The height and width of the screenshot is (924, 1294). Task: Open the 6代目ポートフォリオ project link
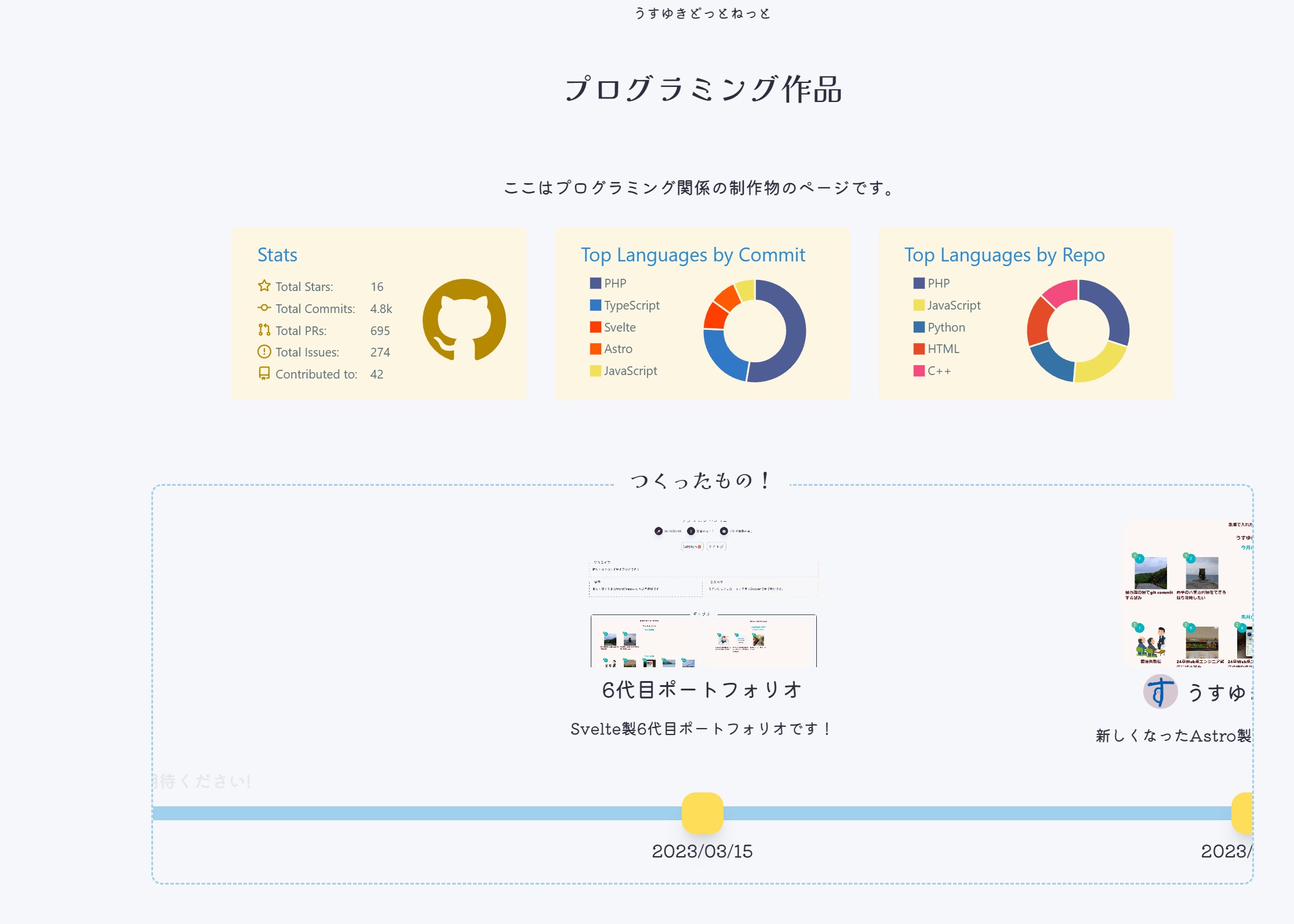tap(701, 690)
